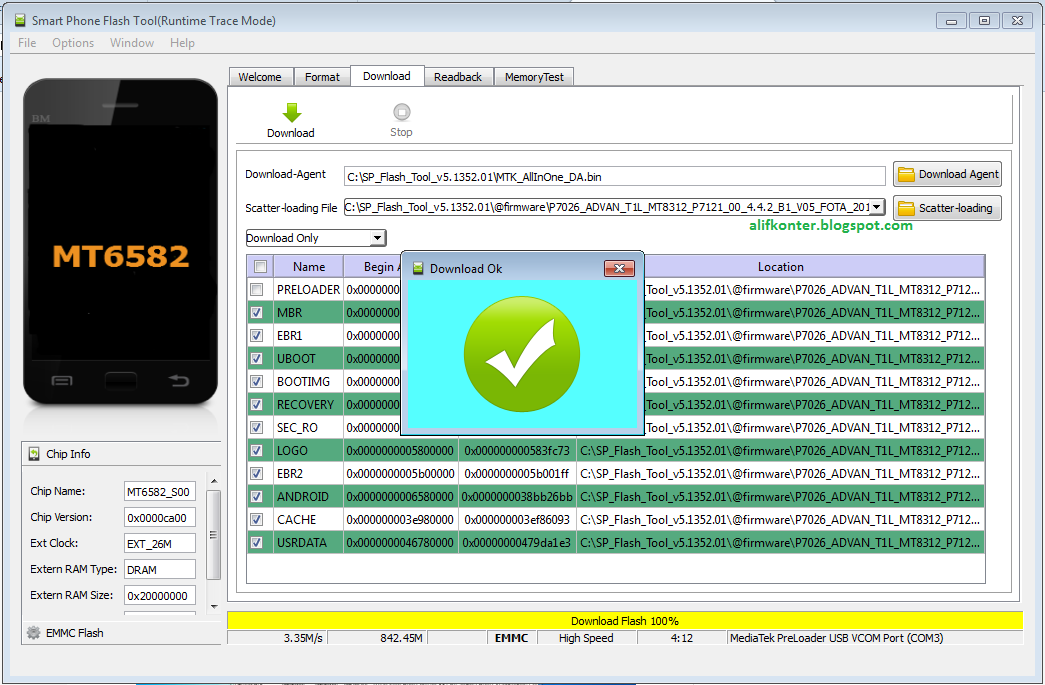Start flashing with the green Download arrow icon
Image resolution: width=1045 pixels, height=685 pixels.
[290, 112]
